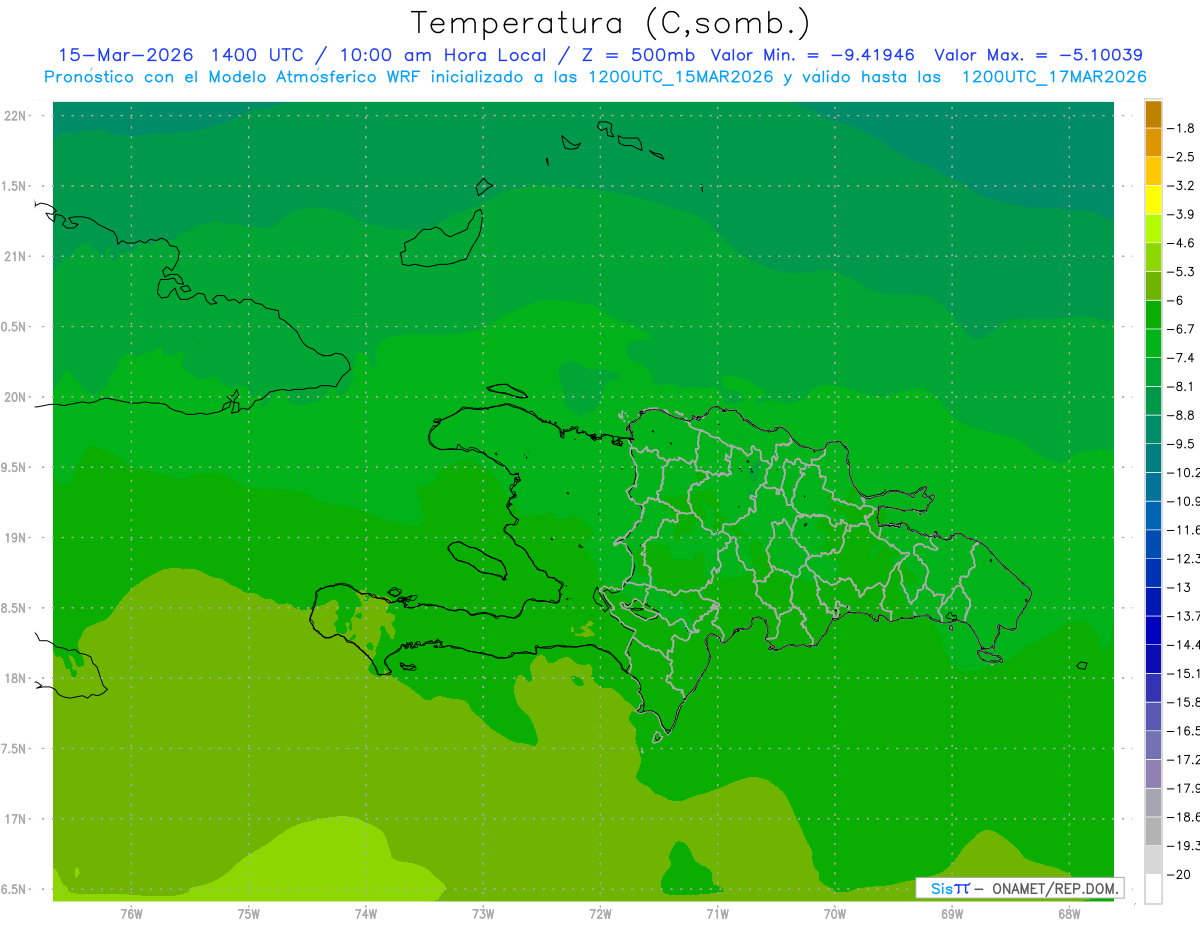Select the brown colorbar swatch above -1.8
This screenshot has height=927, width=1200.
[x=1153, y=114]
